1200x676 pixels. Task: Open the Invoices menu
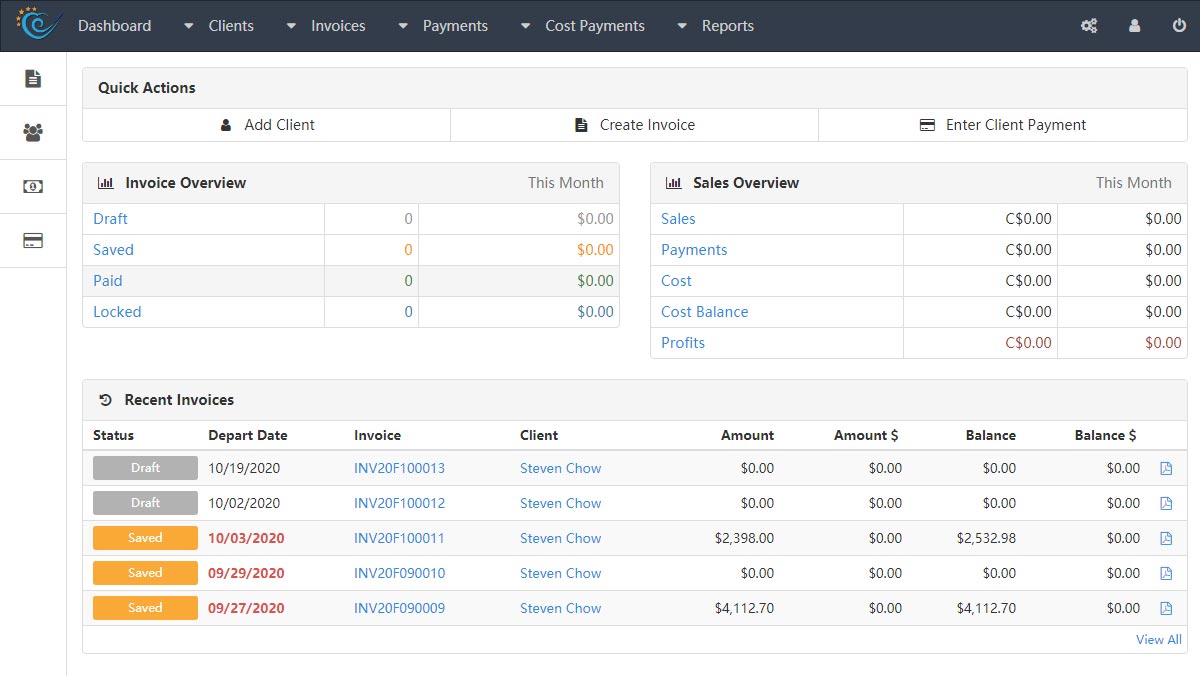point(338,26)
